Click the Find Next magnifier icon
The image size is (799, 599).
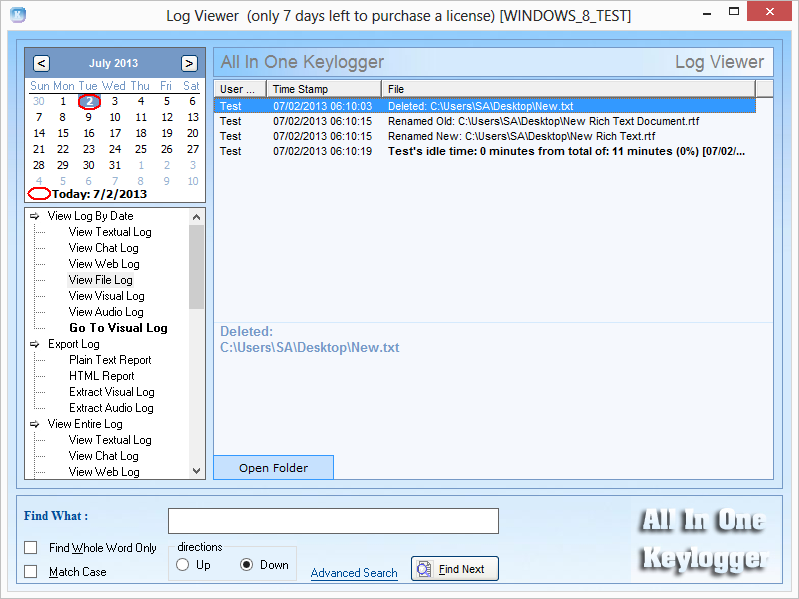pos(424,569)
